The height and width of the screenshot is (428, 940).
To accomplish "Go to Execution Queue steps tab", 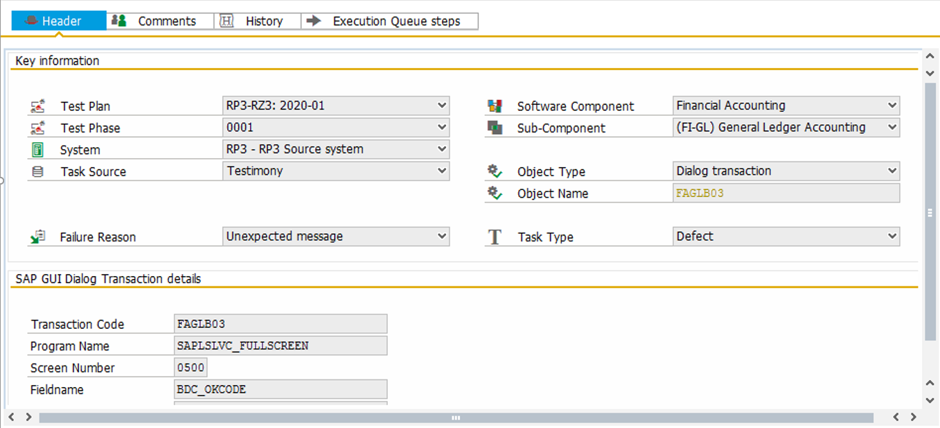I will pos(386,21).
